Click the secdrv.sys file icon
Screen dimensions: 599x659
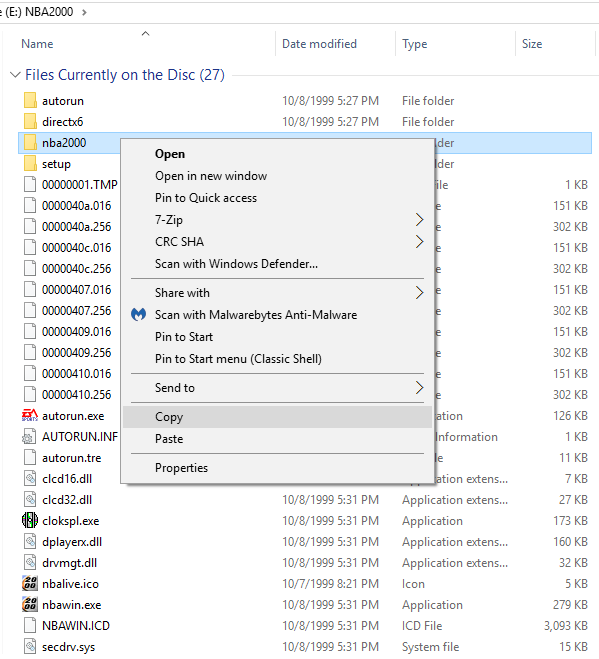click(x=30, y=647)
